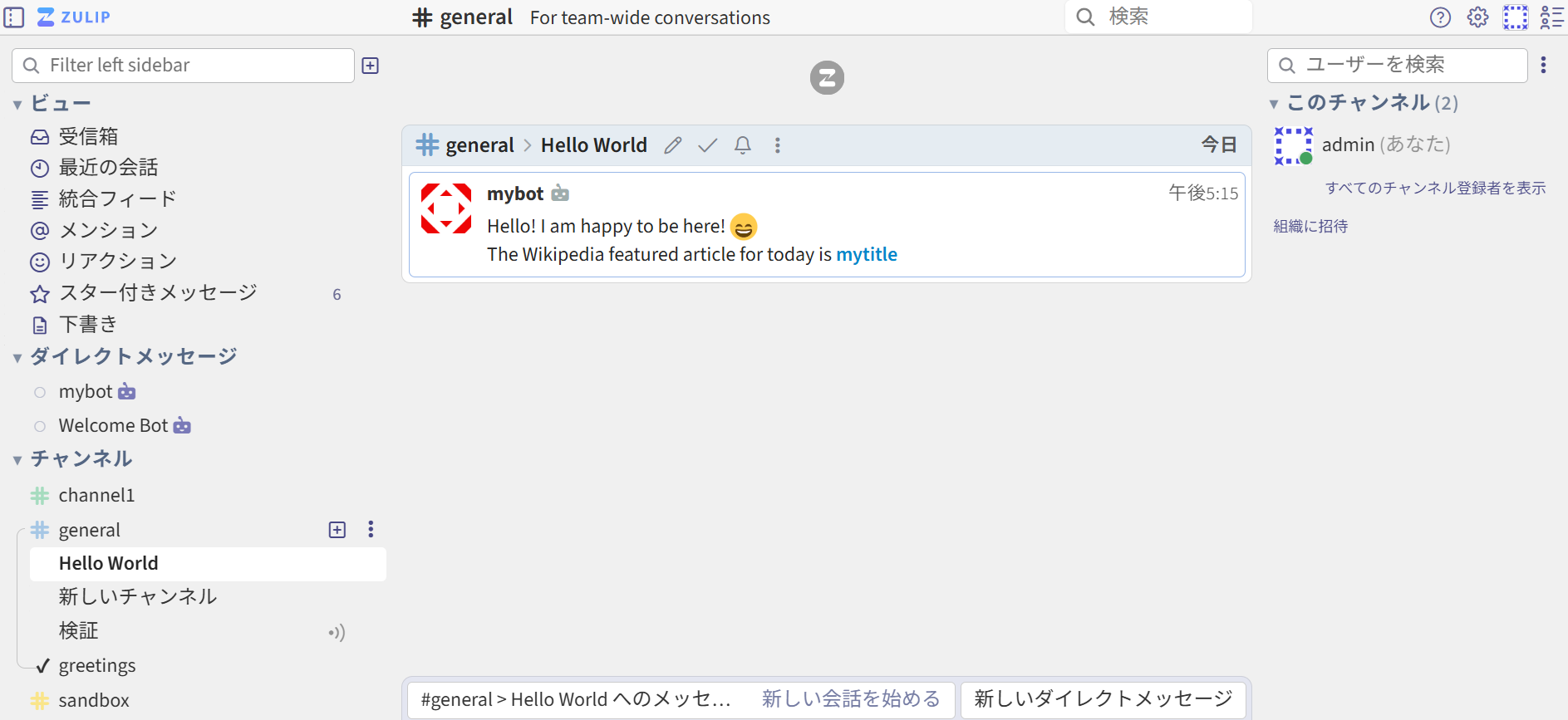Click the add button beside sidebar filter
This screenshot has width=1568, height=720.
click(371, 66)
